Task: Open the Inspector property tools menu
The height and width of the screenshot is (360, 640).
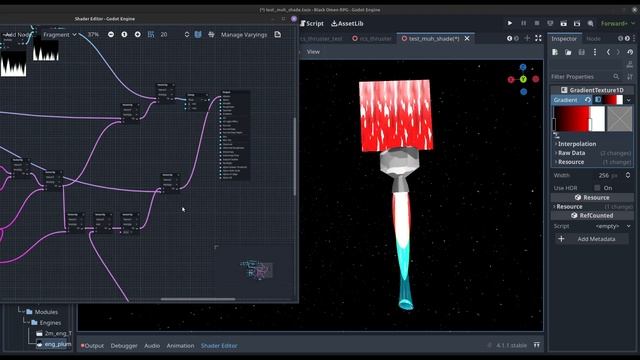Action: (630, 77)
